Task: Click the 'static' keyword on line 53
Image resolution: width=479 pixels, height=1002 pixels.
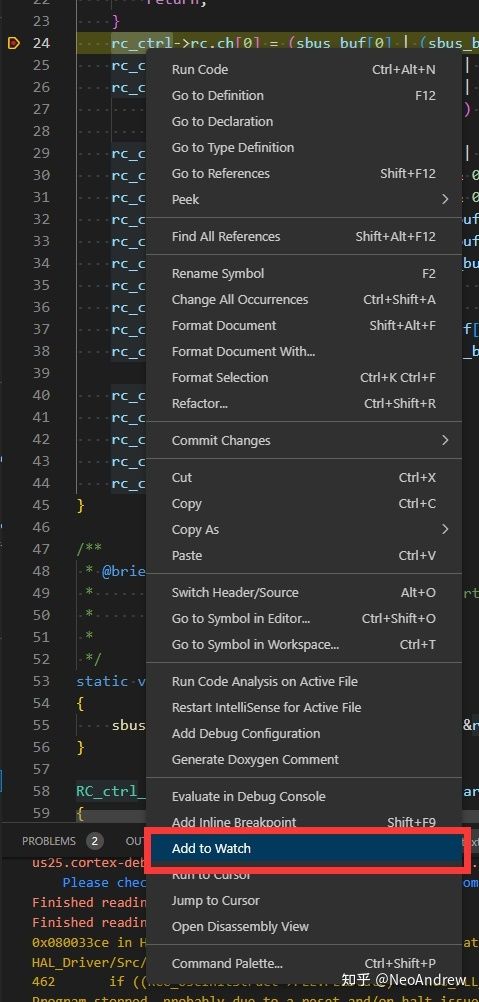Action: pos(102,681)
